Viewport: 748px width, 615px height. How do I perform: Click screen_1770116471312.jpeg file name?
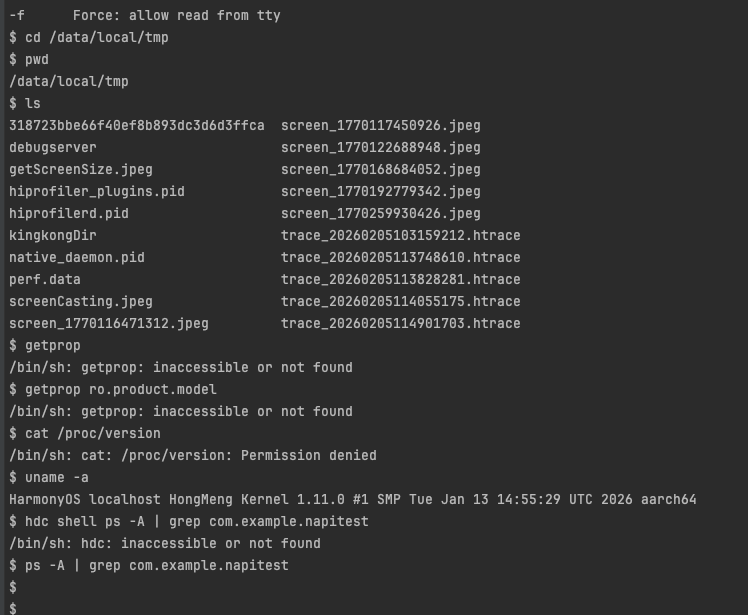109,323
